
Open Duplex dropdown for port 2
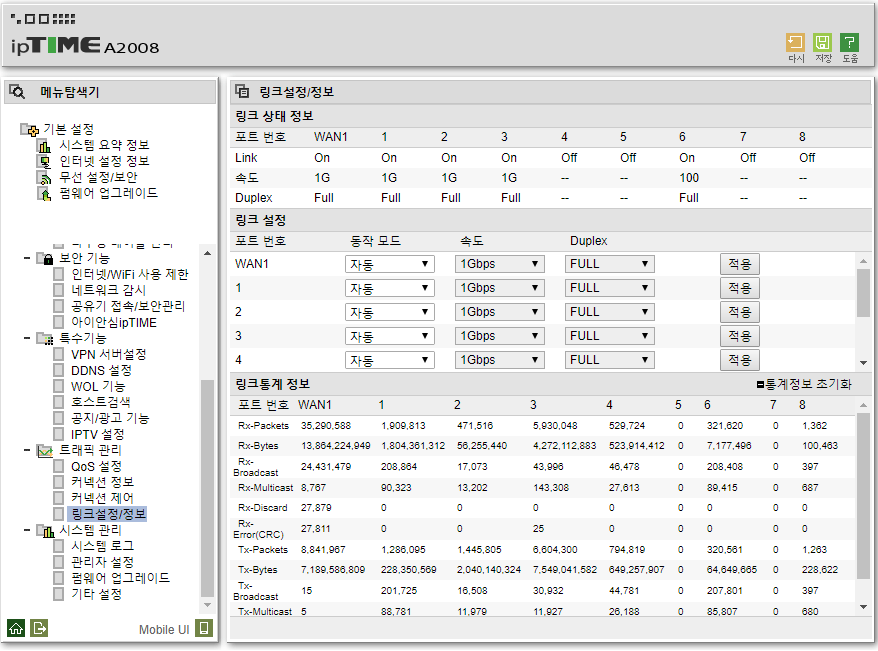610,312
